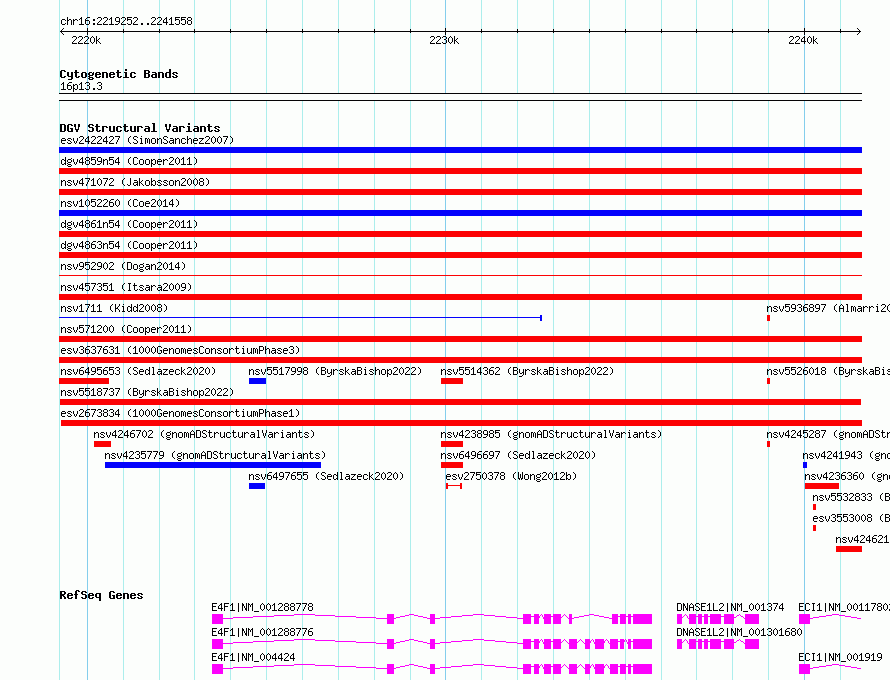This screenshot has width=890, height=680.
Task: Click the 2220k ruler position label
Action: (86, 40)
